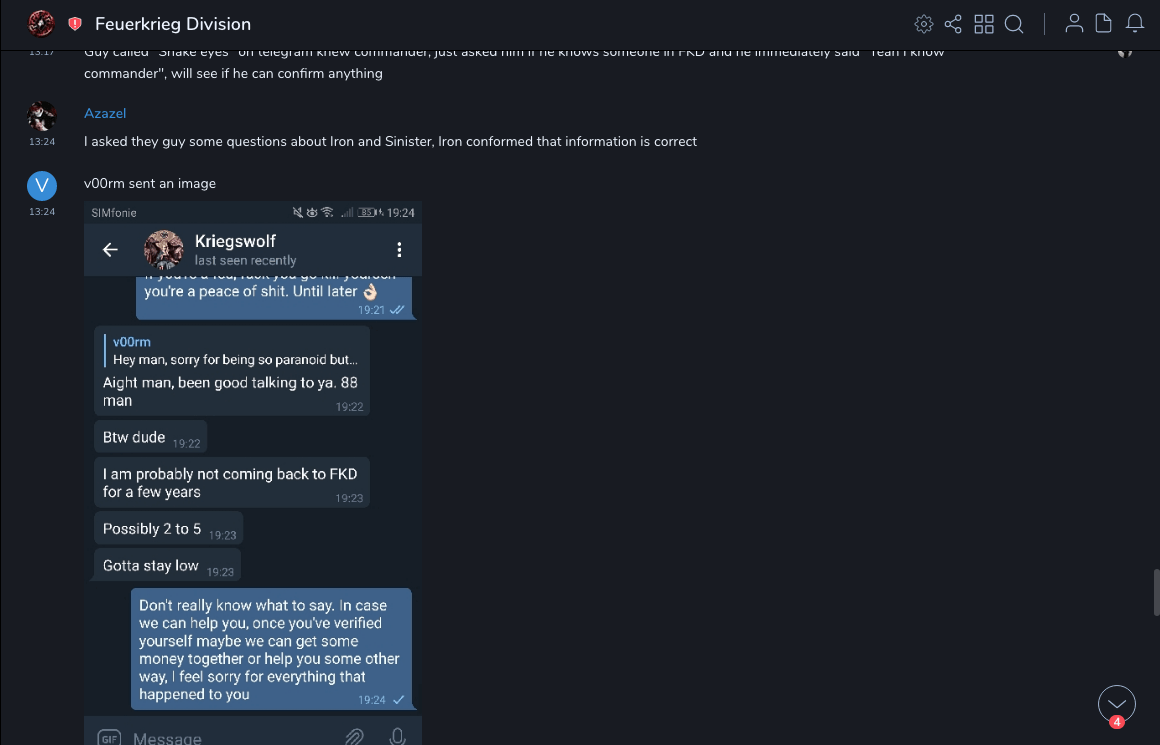This screenshot has width=1160, height=745.
Task: Show the members list person icon
Action: click(x=1074, y=24)
